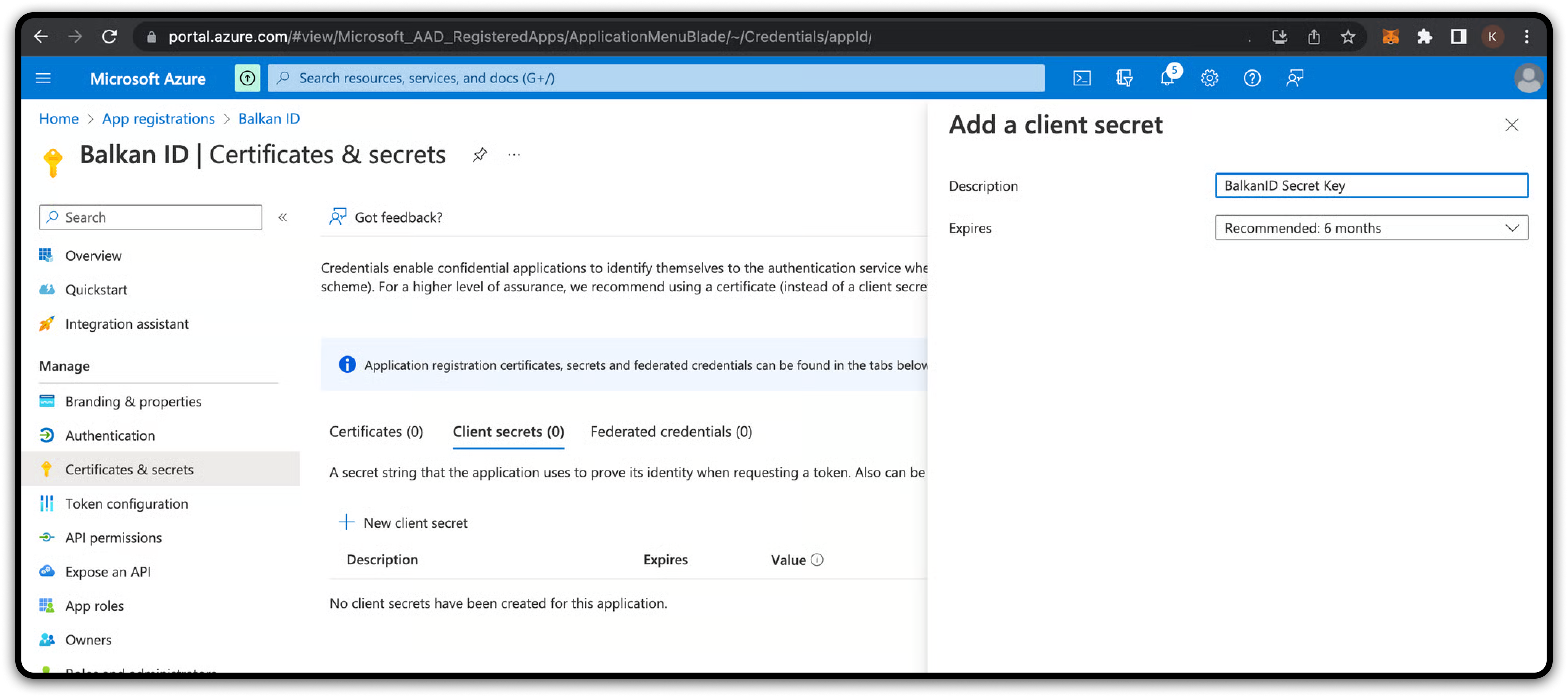This screenshot has width=1568, height=697.
Task: Pin the Certificates & secrets blade
Action: click(x=480, y=155)
